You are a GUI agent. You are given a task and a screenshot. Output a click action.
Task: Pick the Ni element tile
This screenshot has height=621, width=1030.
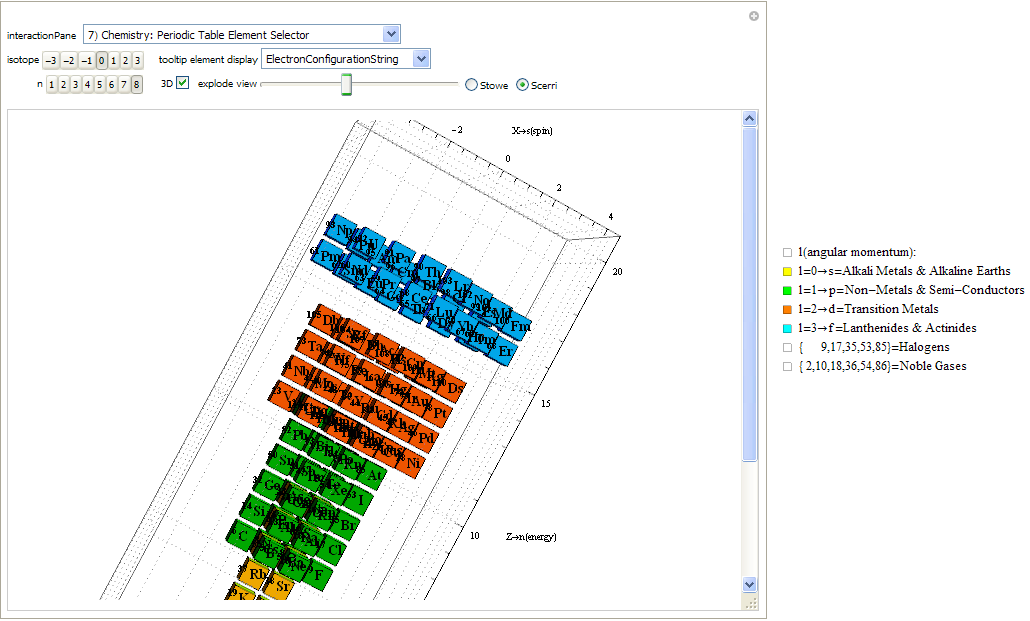(412, 463)
